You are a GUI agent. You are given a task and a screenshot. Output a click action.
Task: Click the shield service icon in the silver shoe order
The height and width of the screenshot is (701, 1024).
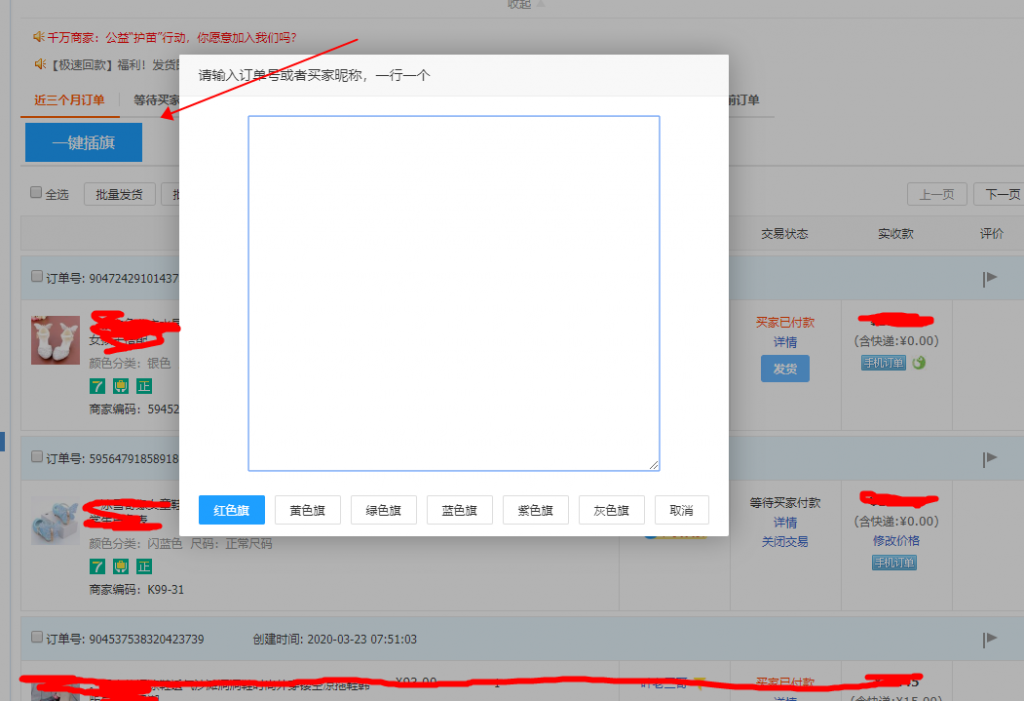(x=121, y=387)
